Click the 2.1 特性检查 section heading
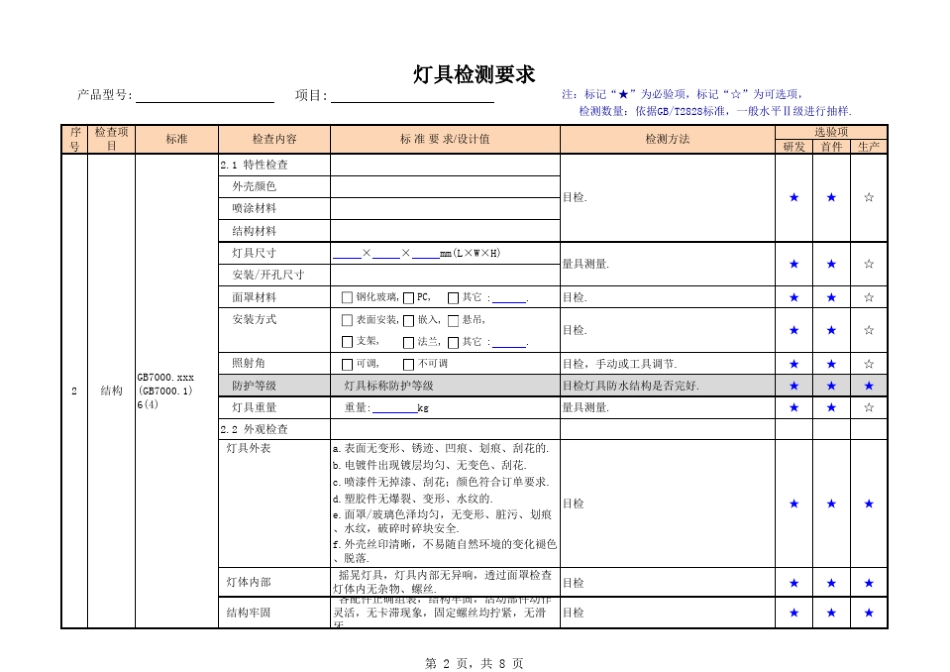Screen dimensions: 950x672 pyautogui.click(x=254, y=165)
